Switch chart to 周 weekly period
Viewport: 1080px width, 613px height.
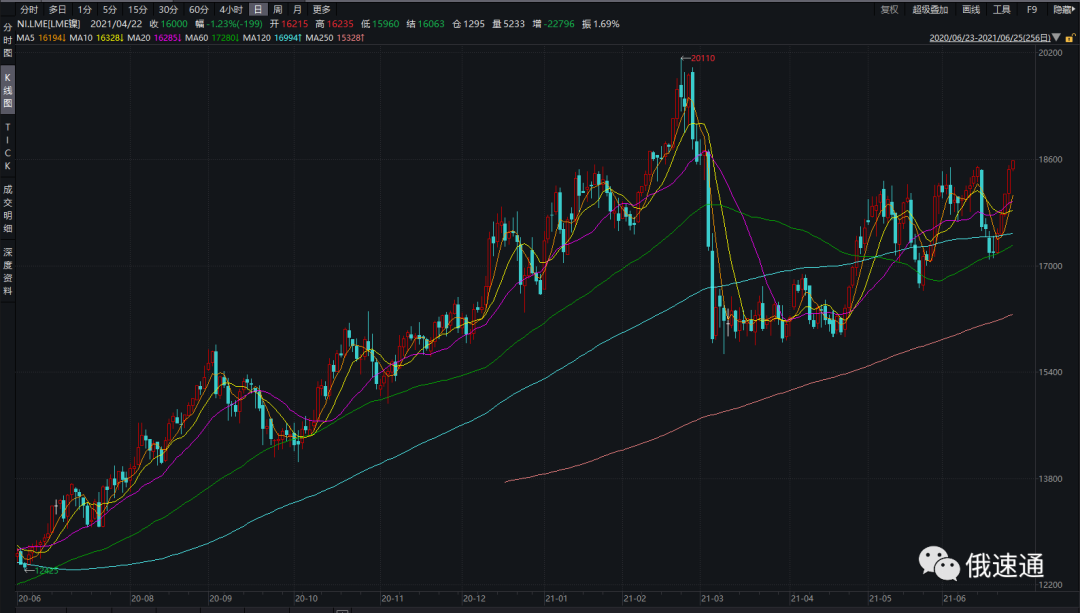point(278,9)
